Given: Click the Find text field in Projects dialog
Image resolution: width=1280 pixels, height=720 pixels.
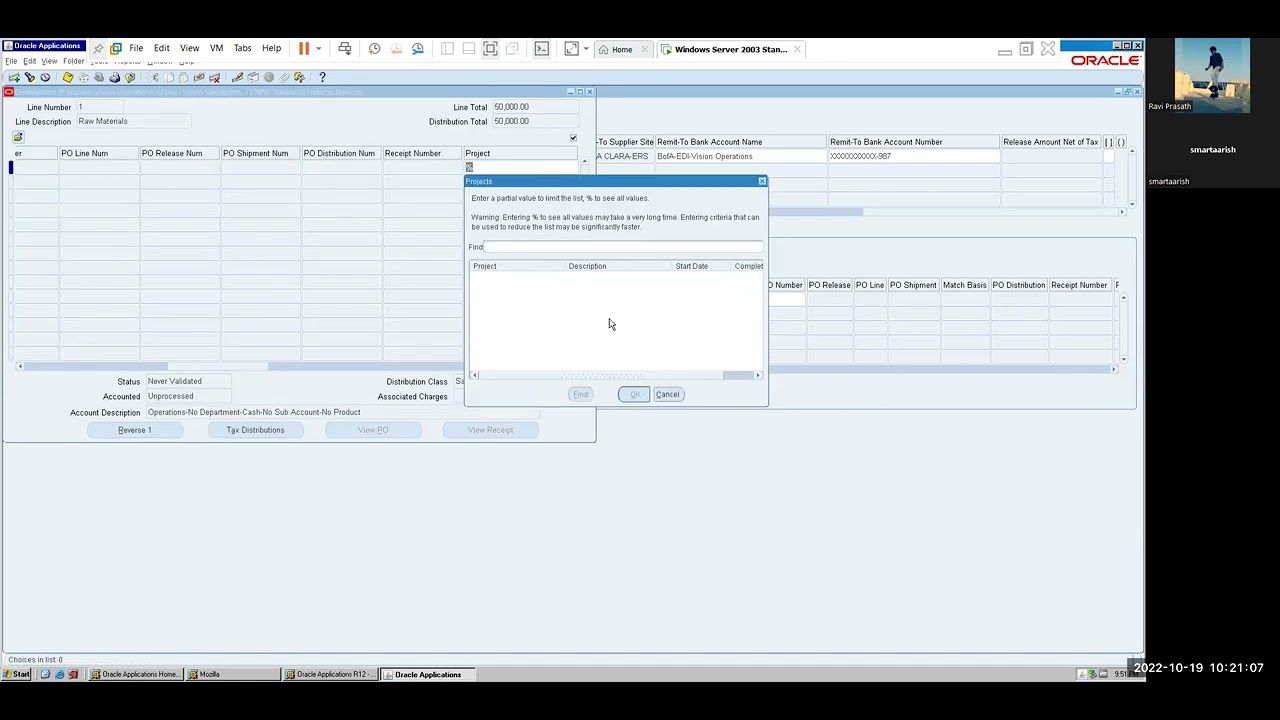Looking at the screenshot, I should (x=624, y=247).
